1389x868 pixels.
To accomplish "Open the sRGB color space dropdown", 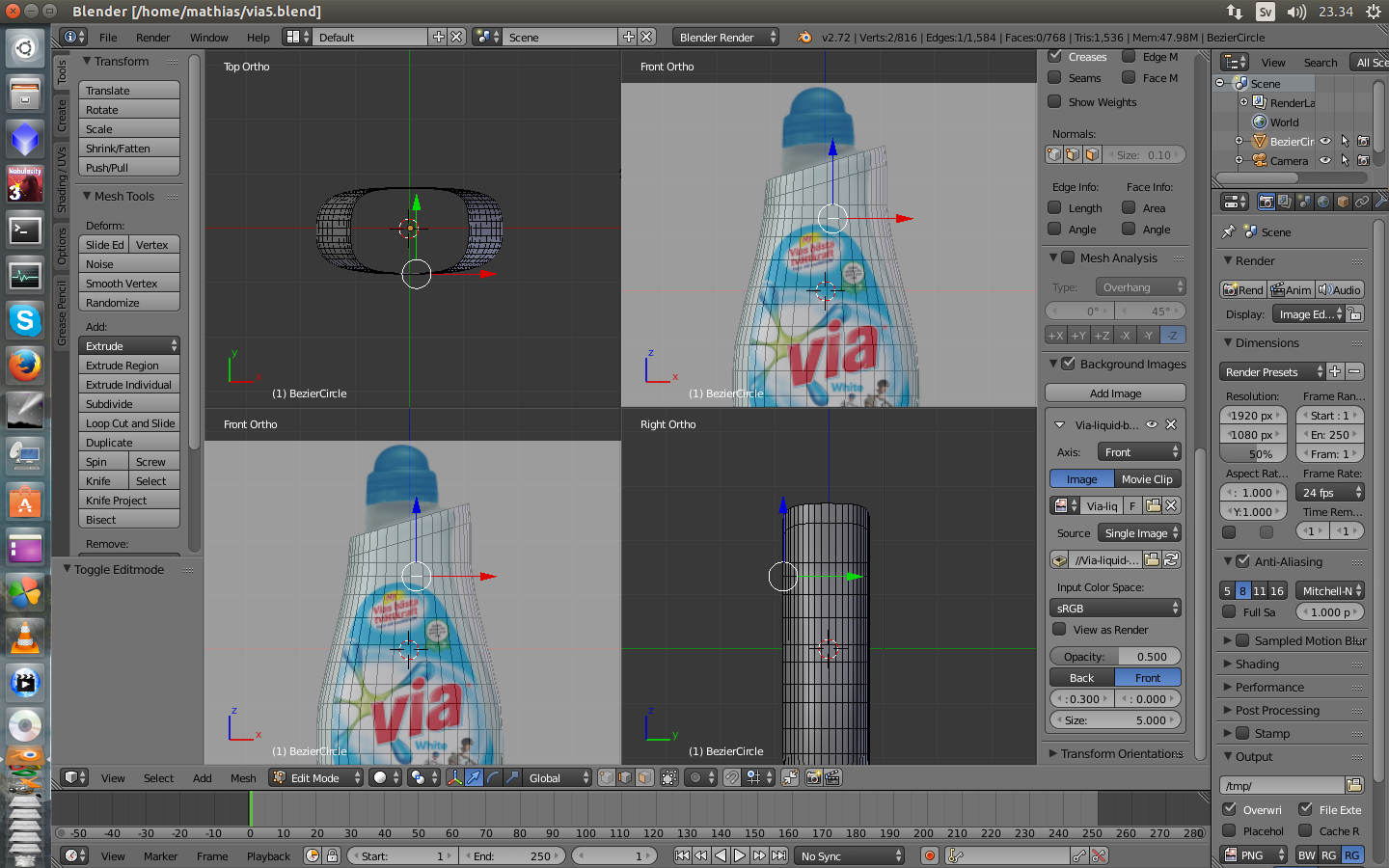I will click(1115, 608).
